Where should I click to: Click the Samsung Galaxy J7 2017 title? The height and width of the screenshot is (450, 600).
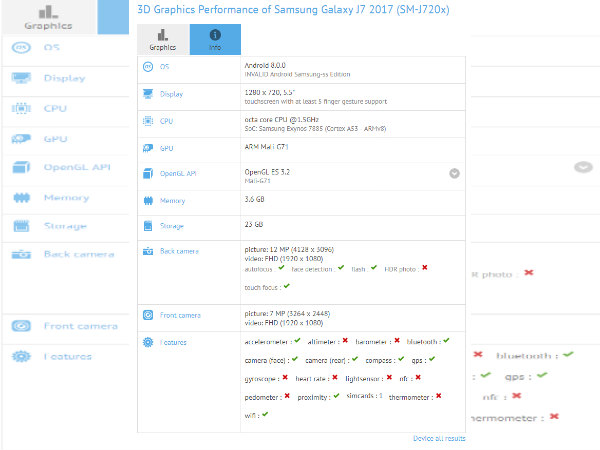pyautogui.click(x=293, y=10)
